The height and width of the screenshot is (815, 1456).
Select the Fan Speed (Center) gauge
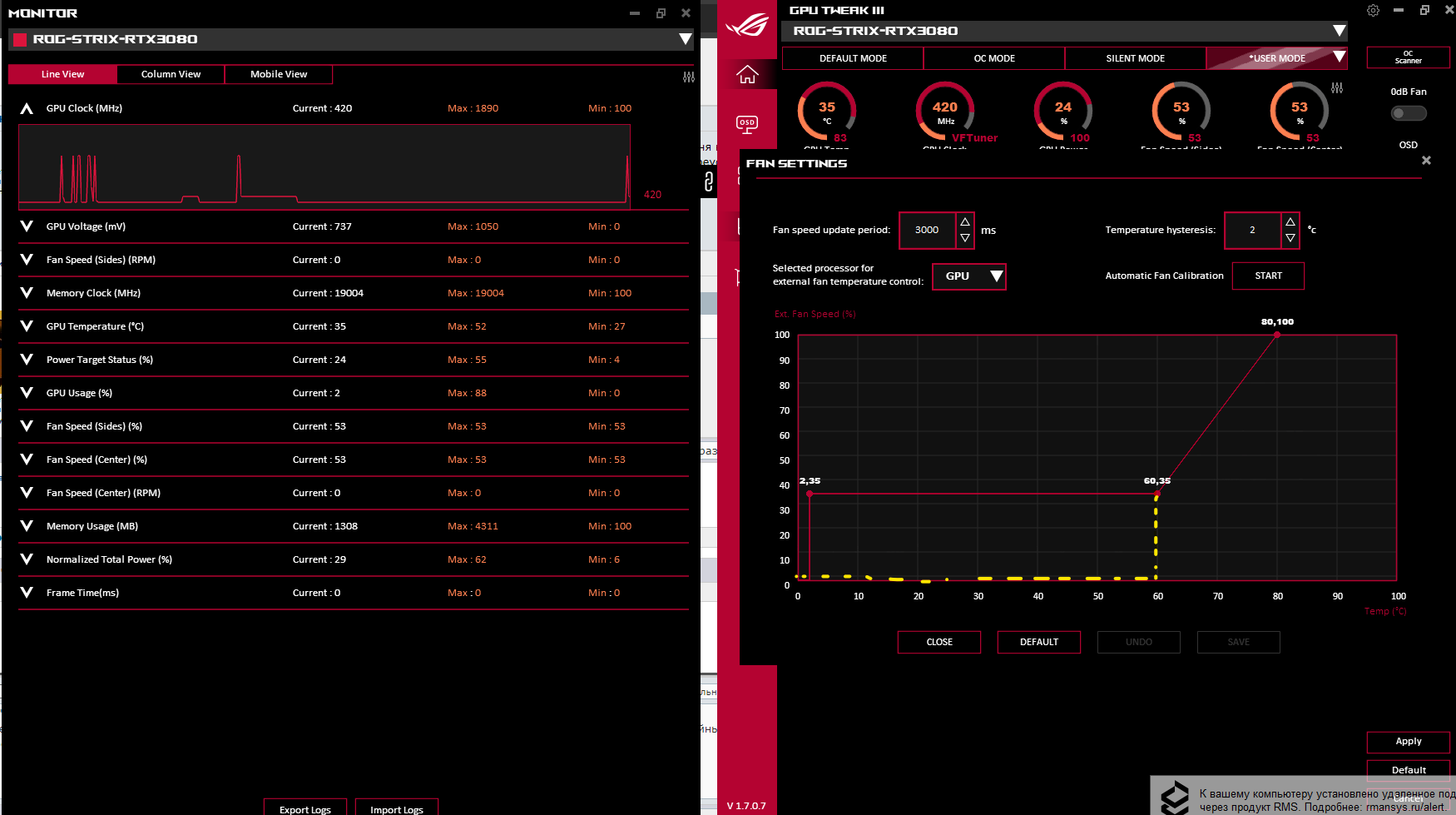pos(1300,112)
